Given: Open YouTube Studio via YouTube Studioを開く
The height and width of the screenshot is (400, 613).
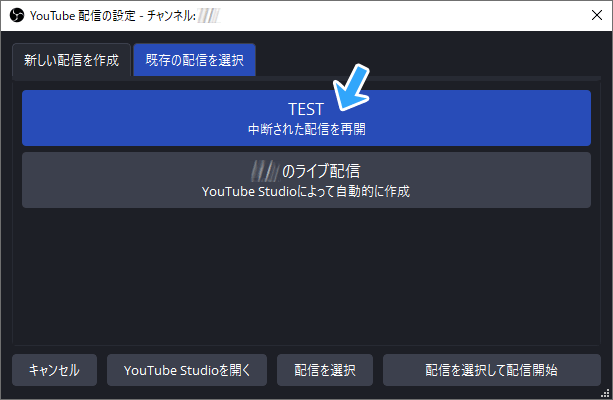Looking at the screenshot, I should coord(187,370).
